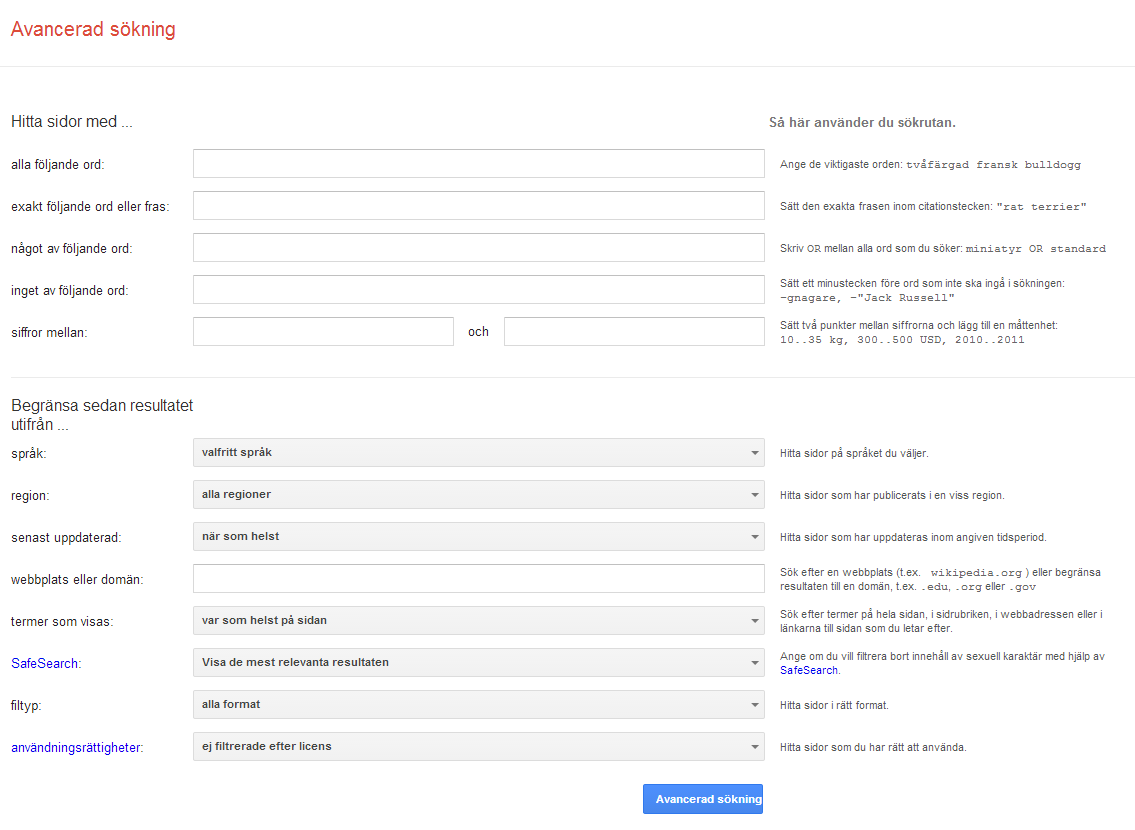Focus the 'exakt följande ord eller fras' field
The width and height of the screenshot is (1135, 830).
coord(478,206)
